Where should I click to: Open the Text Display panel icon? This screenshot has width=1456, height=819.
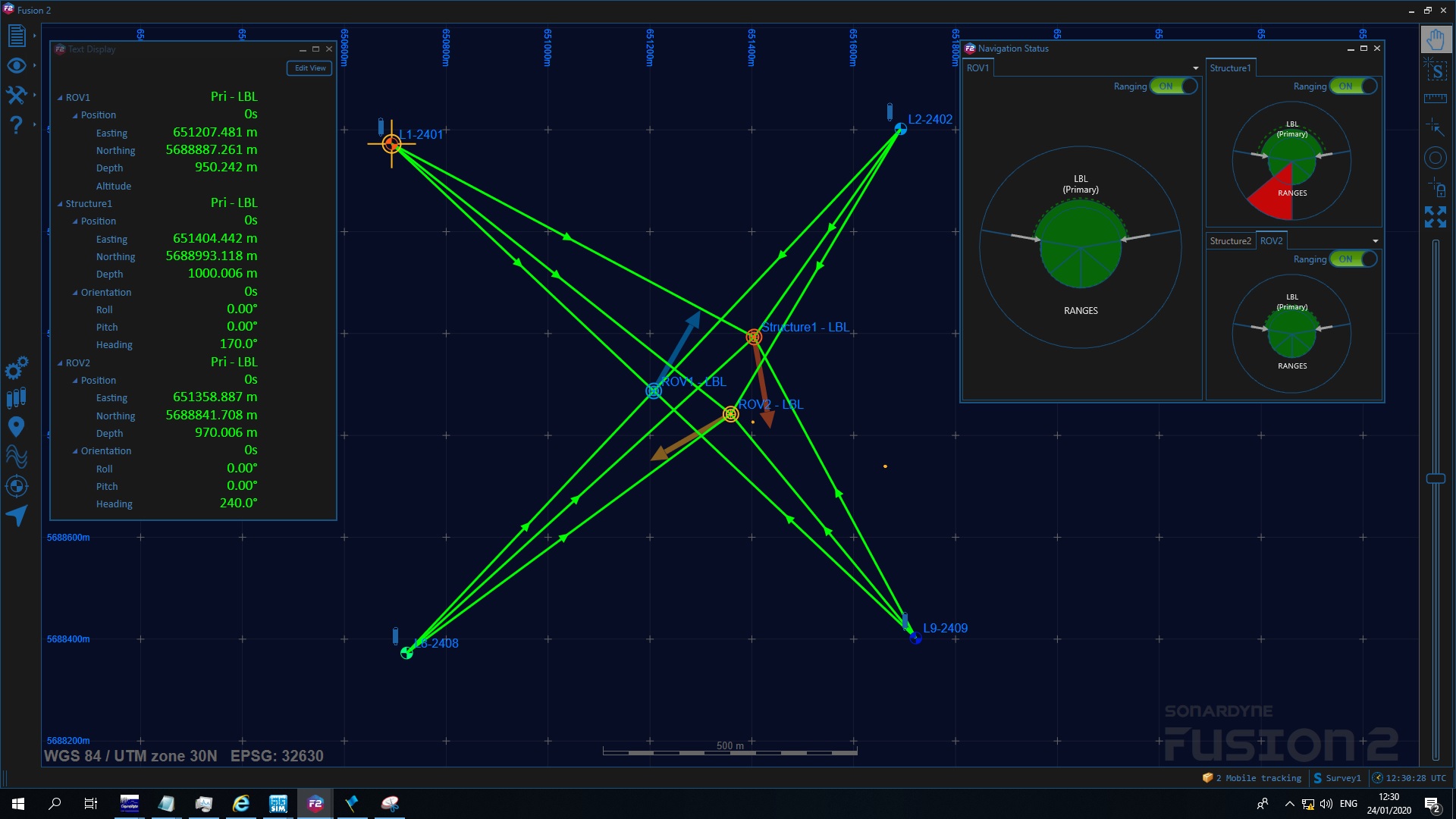click(x=17, y=35)
